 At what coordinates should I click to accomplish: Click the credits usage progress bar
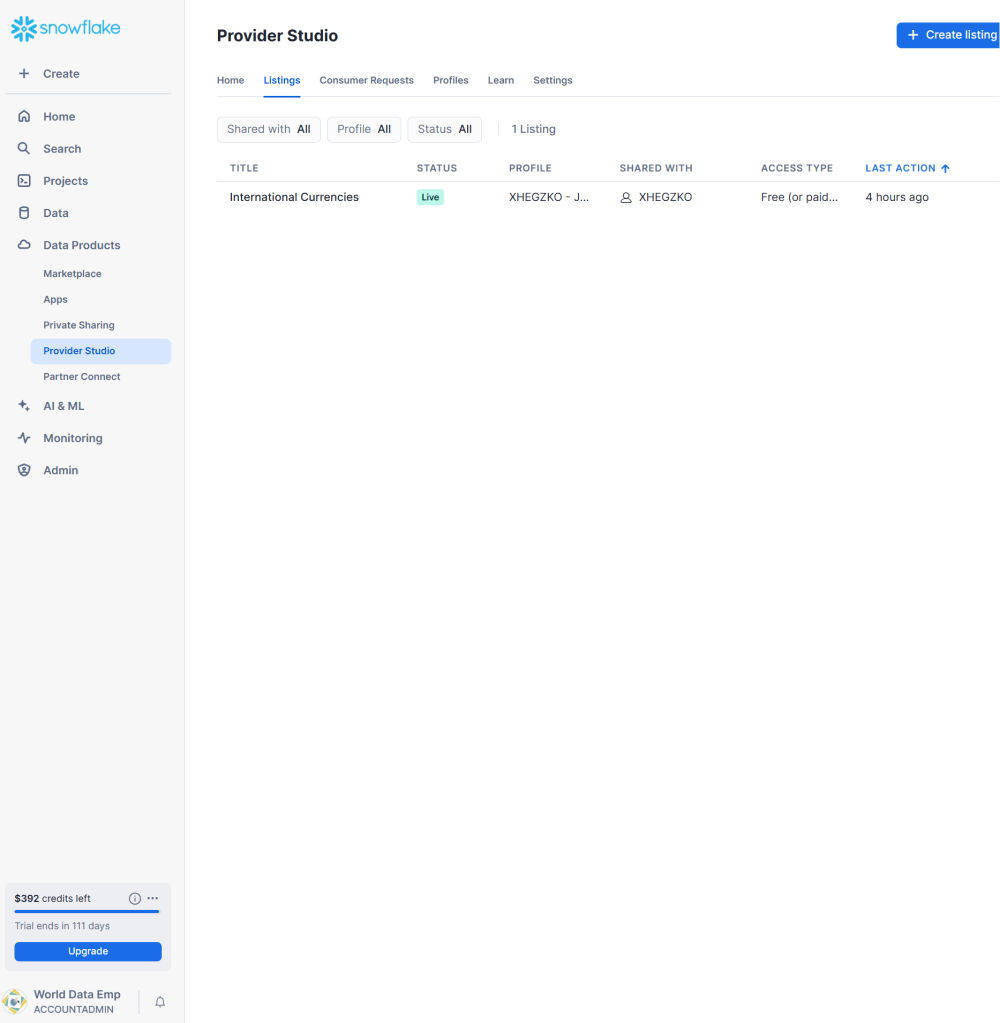(87, 911)
